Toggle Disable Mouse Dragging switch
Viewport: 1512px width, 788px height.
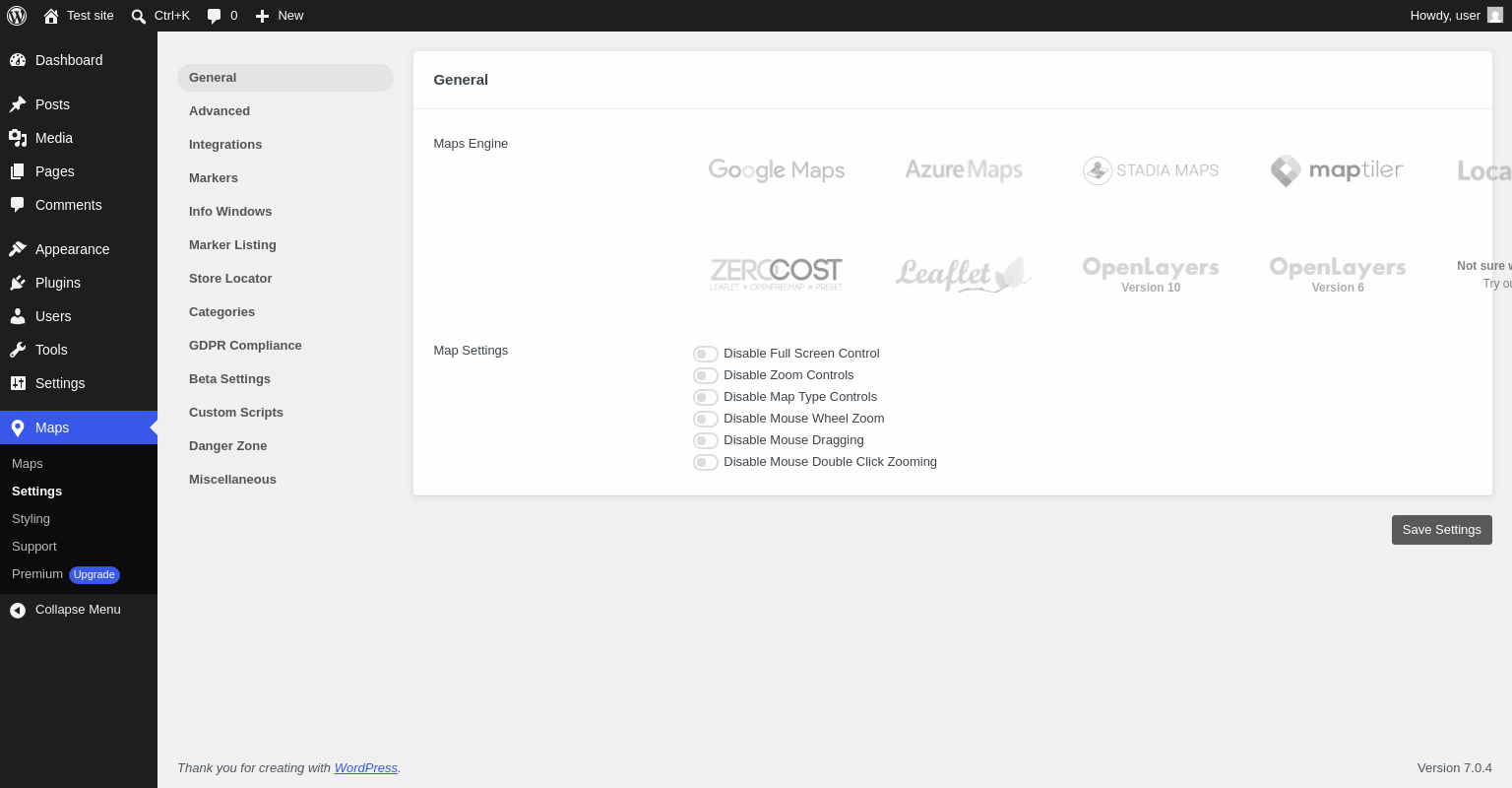click(706, 440)
